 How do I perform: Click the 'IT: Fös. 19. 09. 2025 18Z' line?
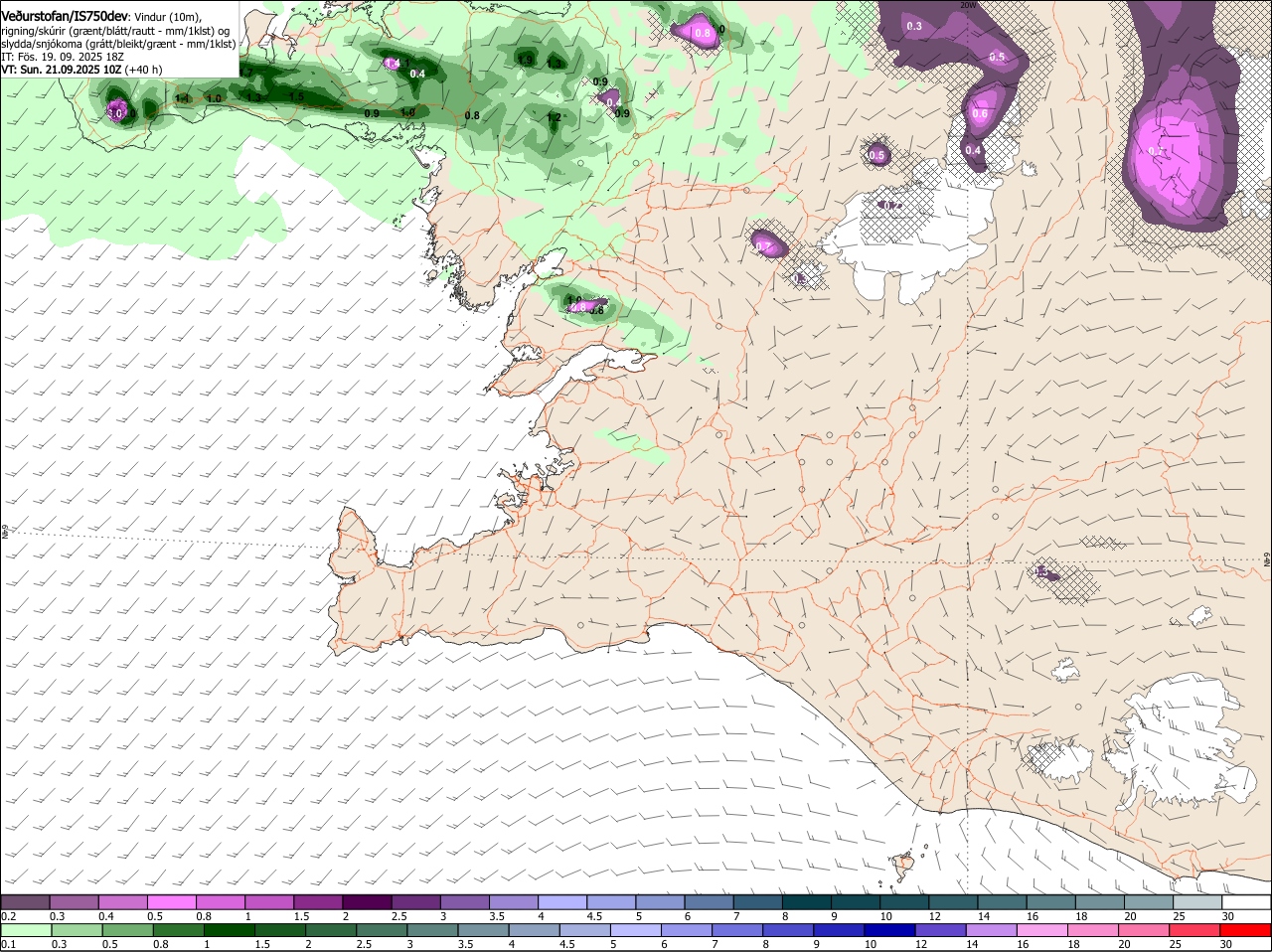pyautogui.click(x=63, y=57)
